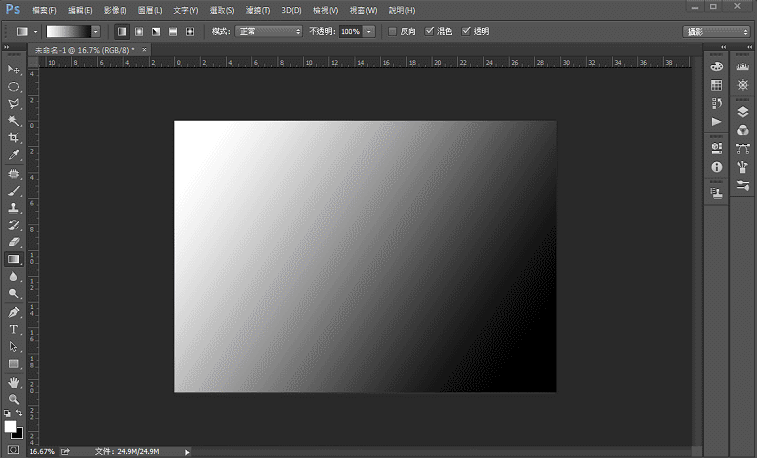Viewport: 757px width, 458px height.
Task: Select the Gradient tool in toolbox
Action: tap(14, 259)
